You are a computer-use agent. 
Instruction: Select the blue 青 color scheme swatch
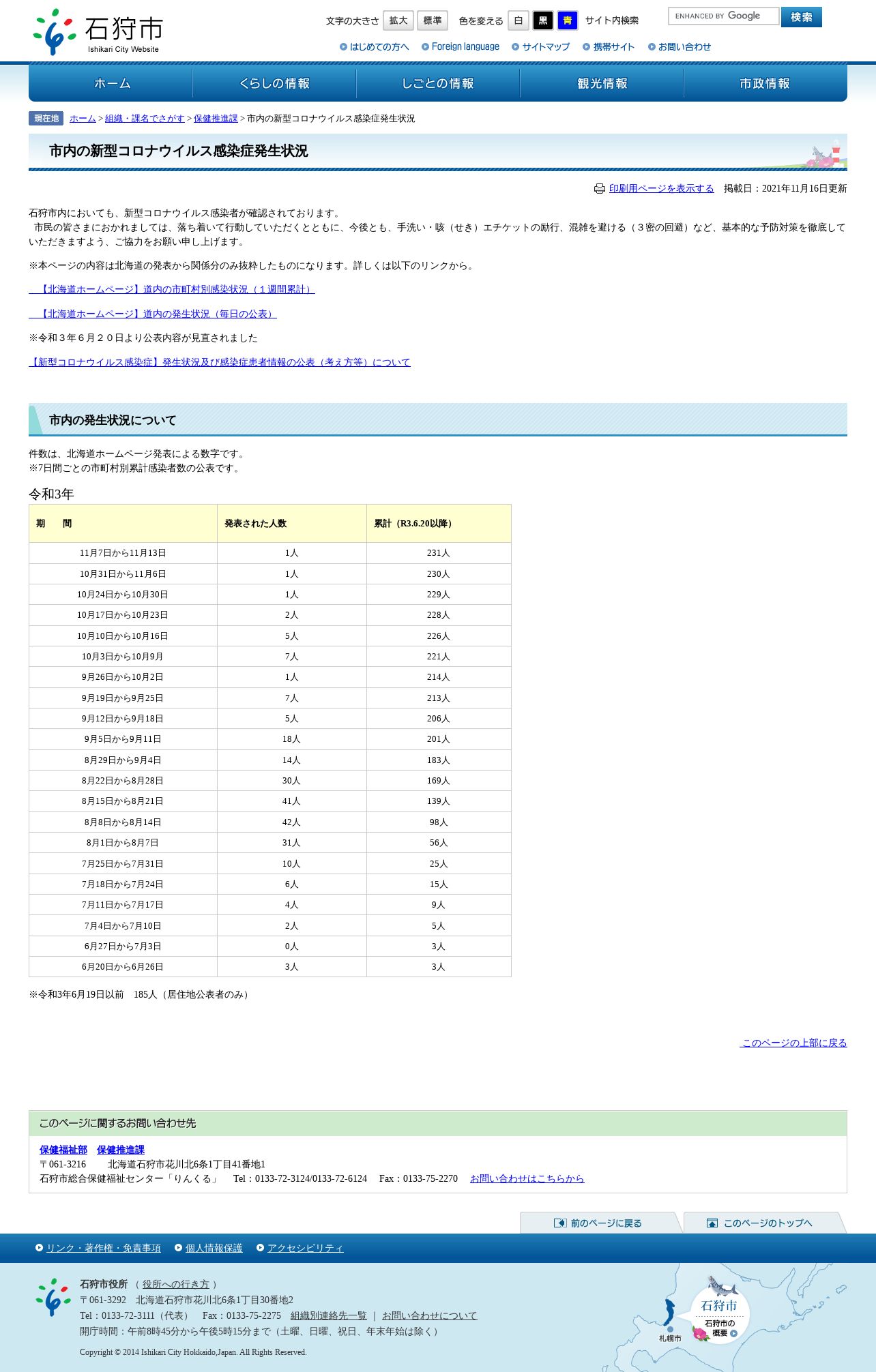point(568,20)
